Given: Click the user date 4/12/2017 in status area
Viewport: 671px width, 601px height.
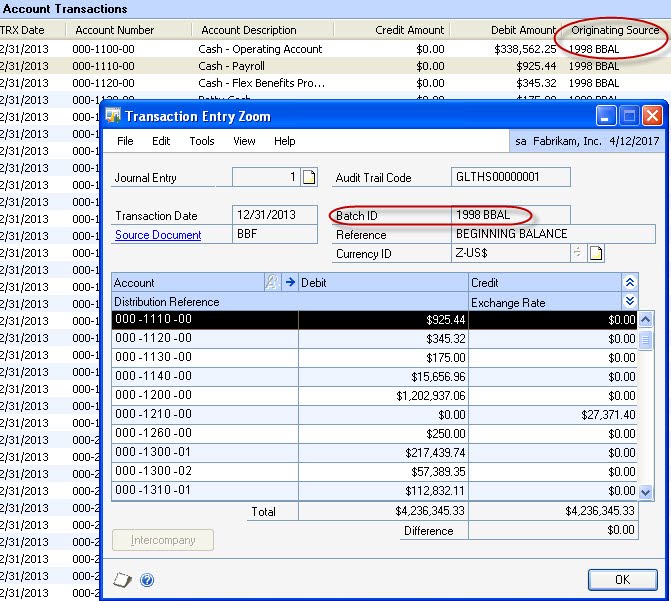Looking at the screenshot, I should [634, 141].
